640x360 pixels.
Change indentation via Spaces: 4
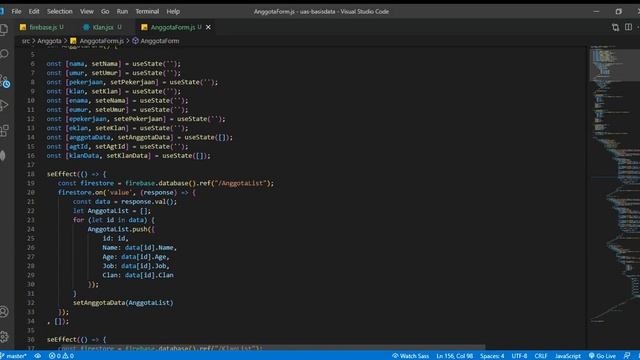point(492,356)
